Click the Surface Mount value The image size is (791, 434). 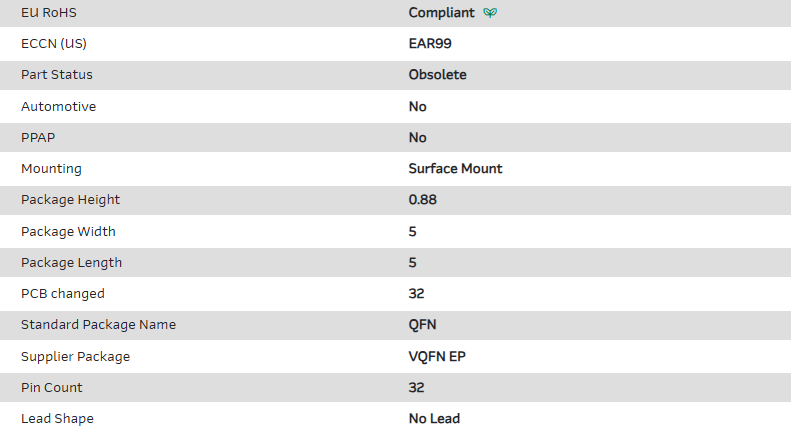point(455,169)
